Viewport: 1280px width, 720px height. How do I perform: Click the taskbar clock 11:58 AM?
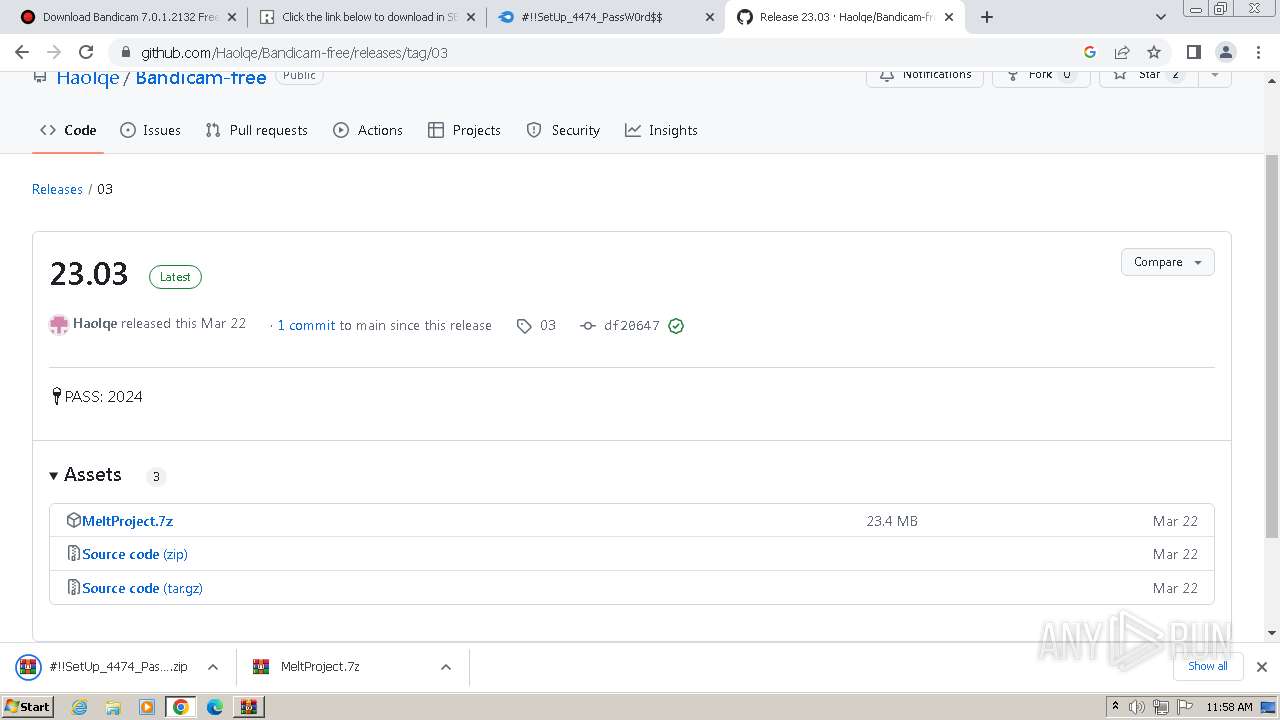coord(1229,707)
